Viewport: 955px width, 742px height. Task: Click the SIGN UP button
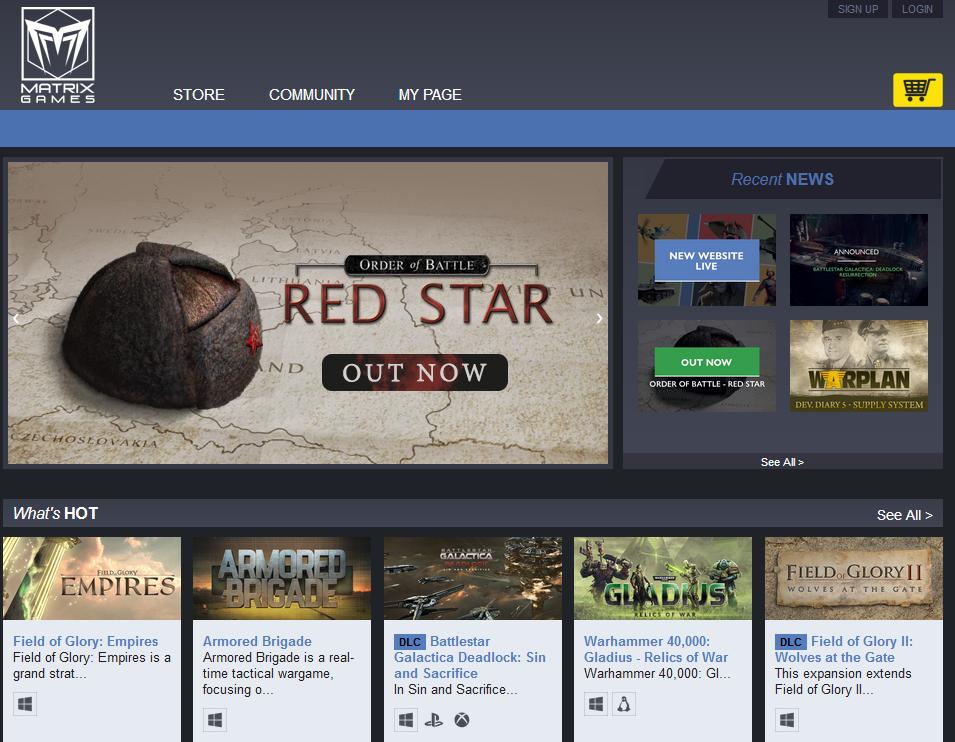click(x=858, y=9)
